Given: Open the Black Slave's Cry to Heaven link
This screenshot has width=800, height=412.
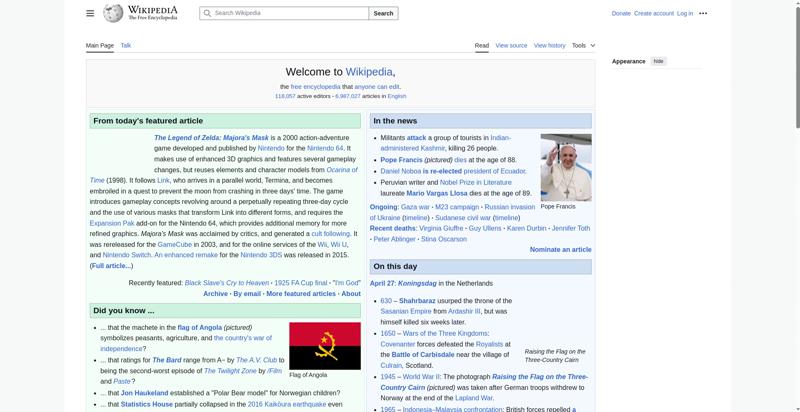Looking at the screenshot, I should tap(227, 283).
